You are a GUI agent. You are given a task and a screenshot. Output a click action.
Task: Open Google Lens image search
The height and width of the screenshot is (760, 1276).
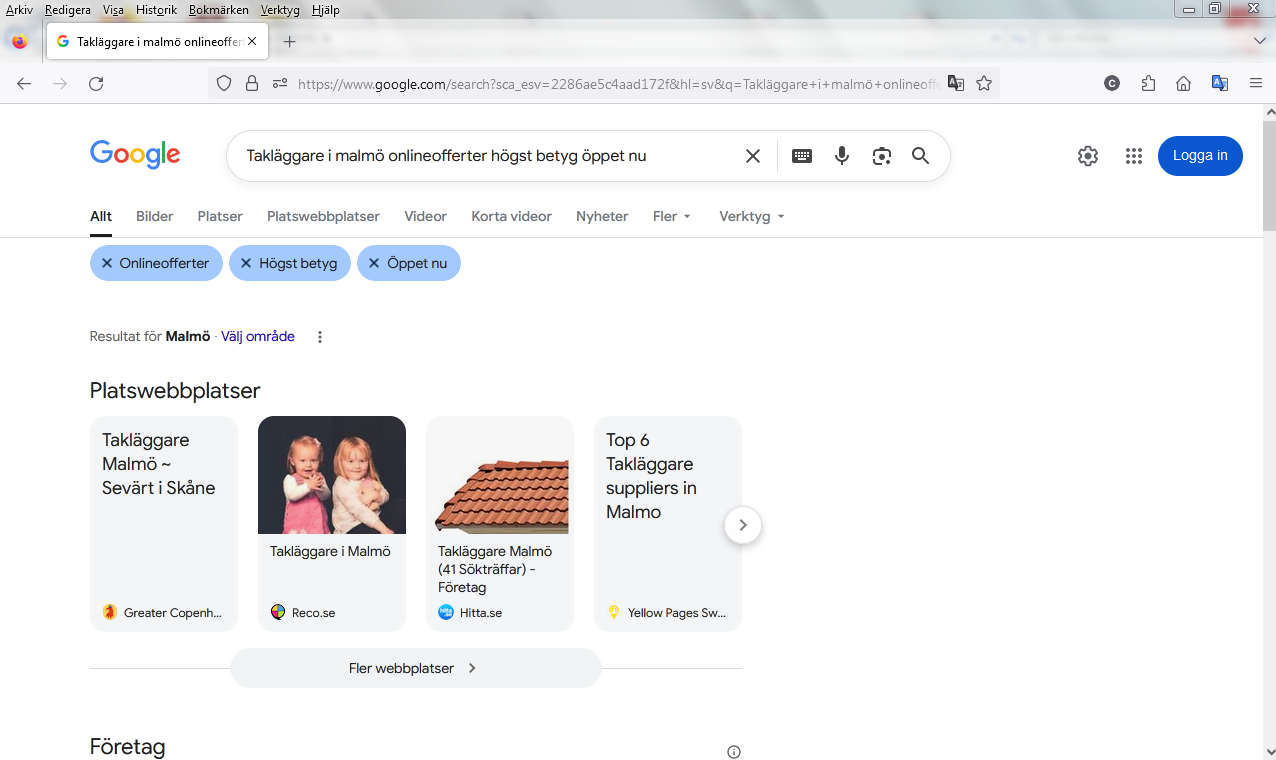tap(881, 156)
